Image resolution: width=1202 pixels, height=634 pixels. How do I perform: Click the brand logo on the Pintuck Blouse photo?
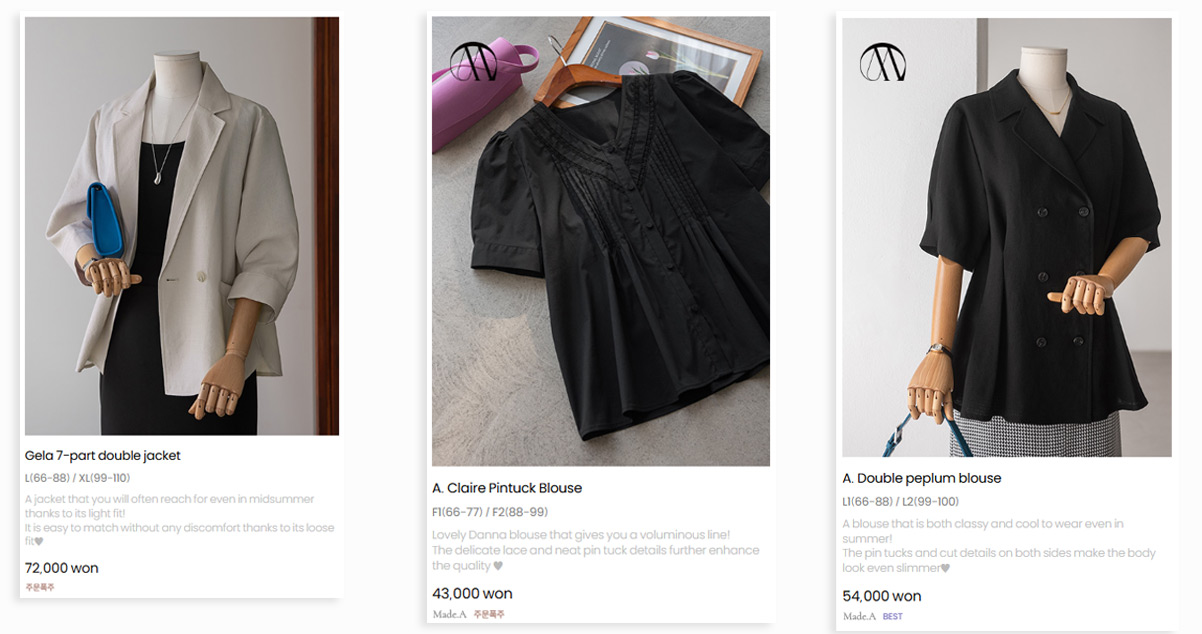click(467, 62)
